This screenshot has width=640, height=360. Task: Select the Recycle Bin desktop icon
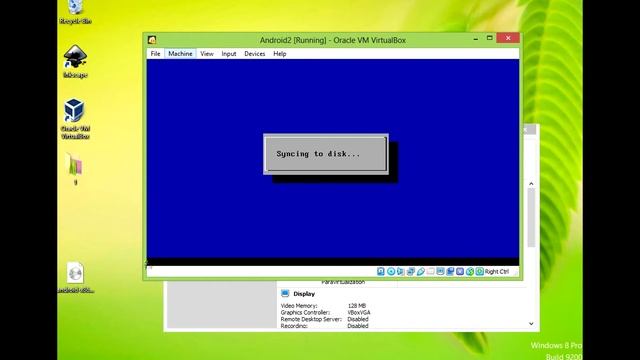[x=75, y=12]
